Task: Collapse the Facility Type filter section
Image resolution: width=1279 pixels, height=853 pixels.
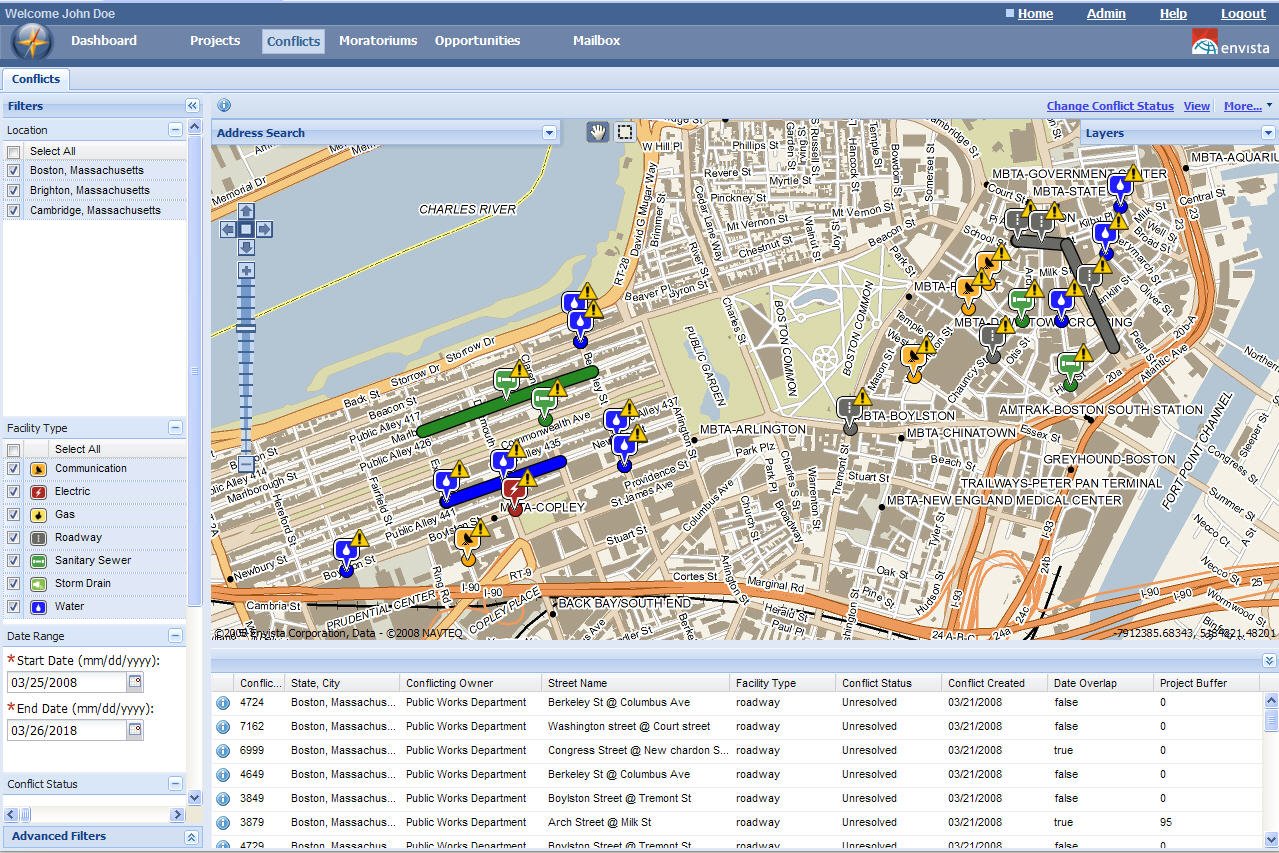Action: tap(175, 428)
